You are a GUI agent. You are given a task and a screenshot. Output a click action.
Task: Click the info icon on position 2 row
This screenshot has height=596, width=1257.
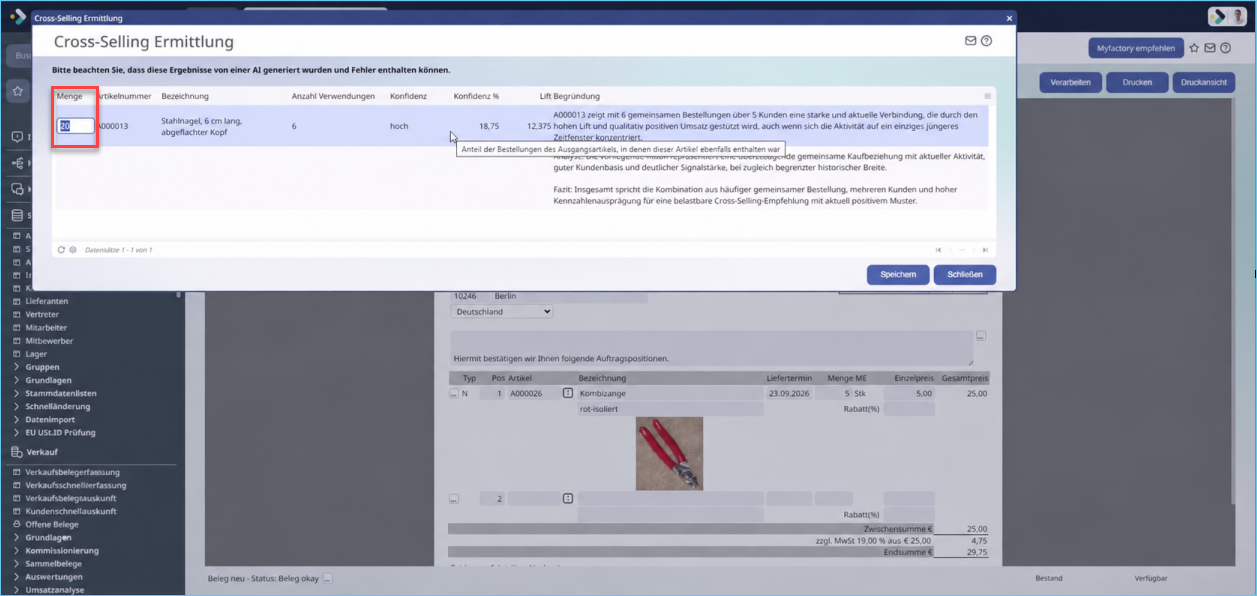point(568,498)
